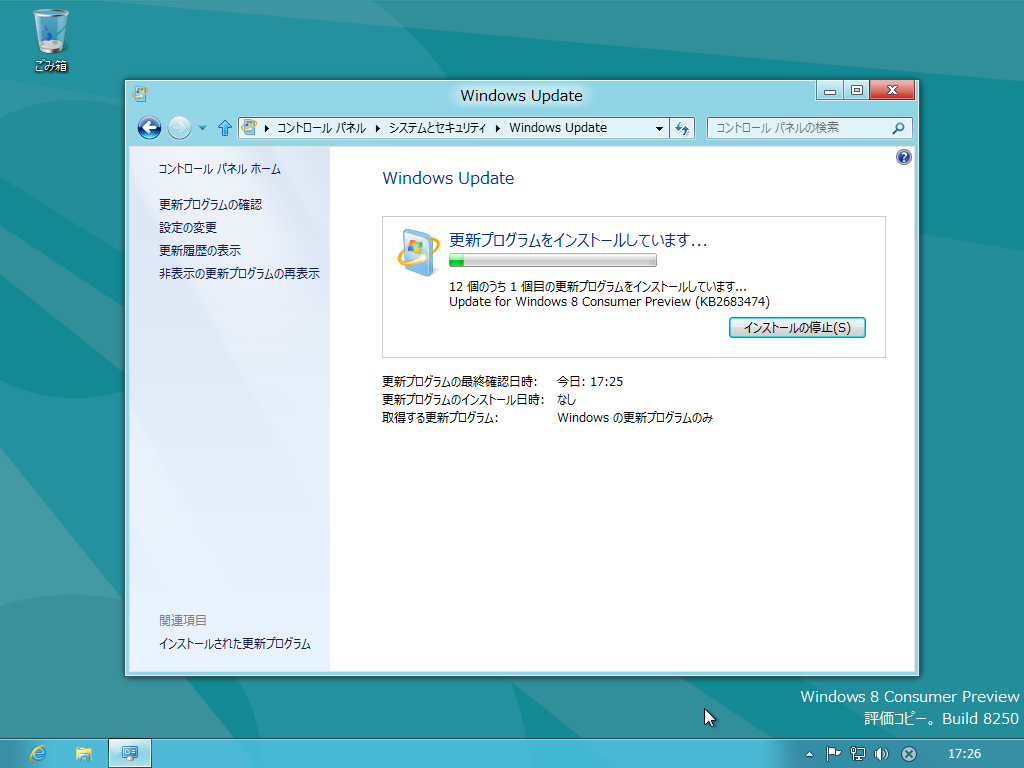1024x768 pixels.
Task: Expand the chevron before コントロール パネル
Action: [x=266, y=128]
